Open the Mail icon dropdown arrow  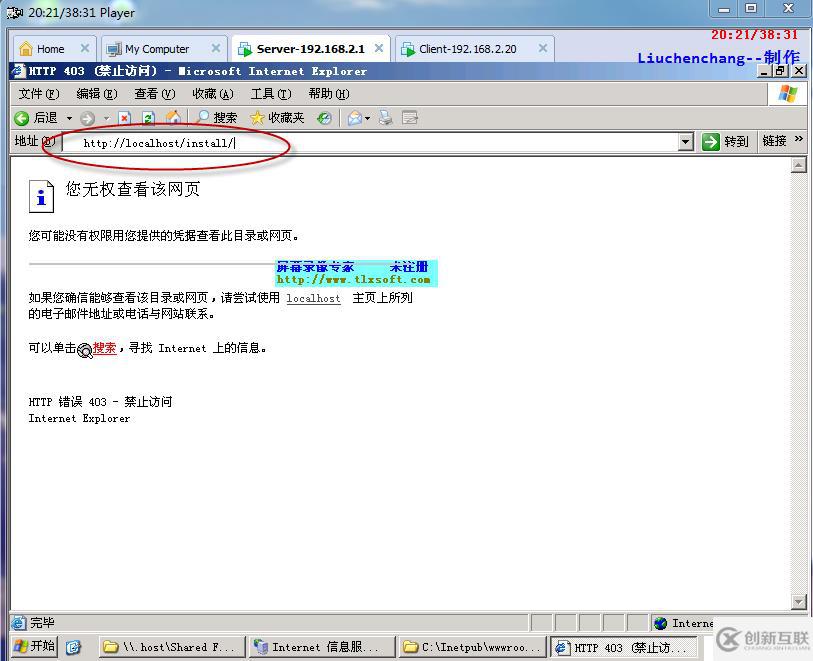click(x=367, y=119)
